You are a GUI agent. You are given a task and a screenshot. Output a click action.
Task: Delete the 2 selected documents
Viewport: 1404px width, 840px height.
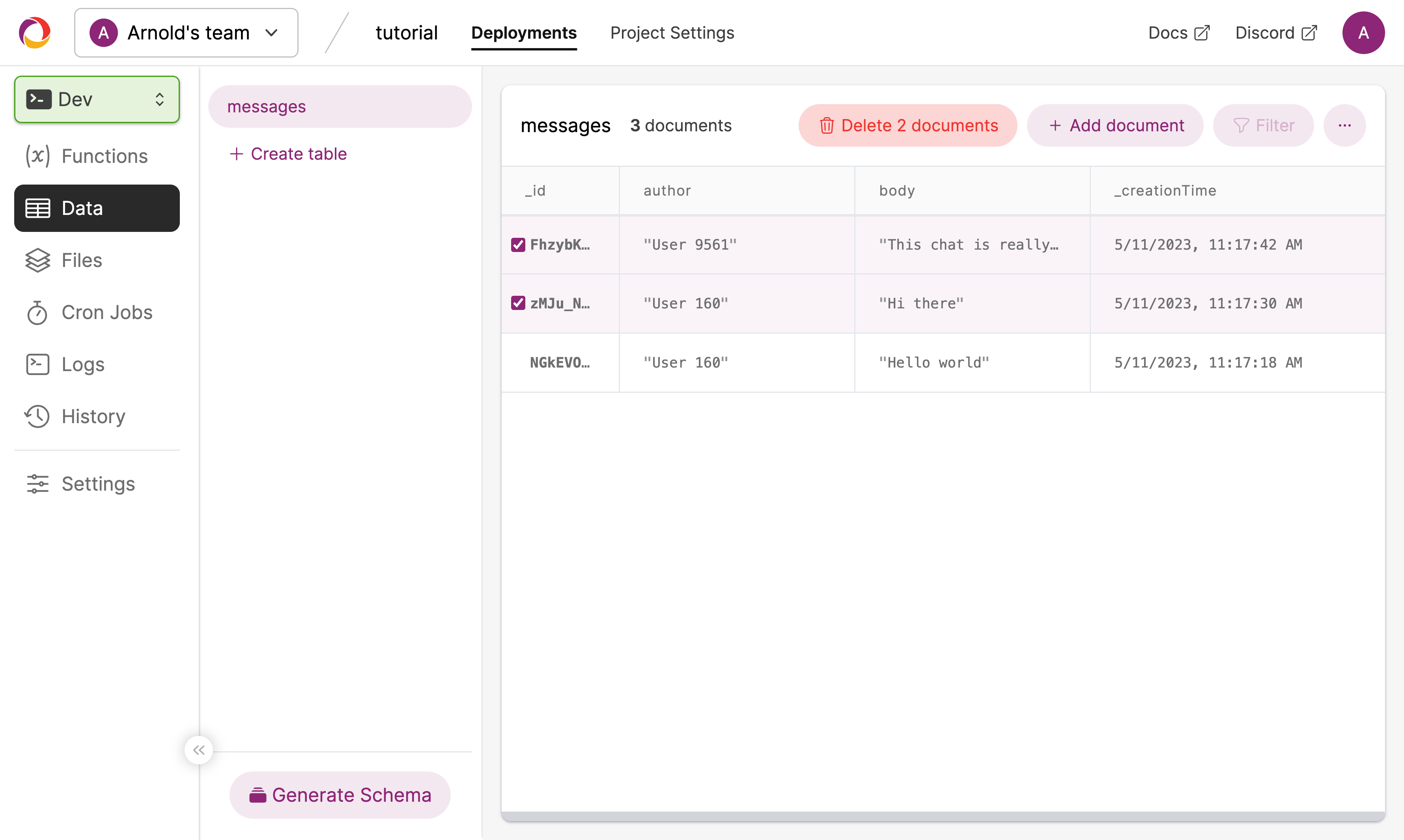[x=907, y=125]
